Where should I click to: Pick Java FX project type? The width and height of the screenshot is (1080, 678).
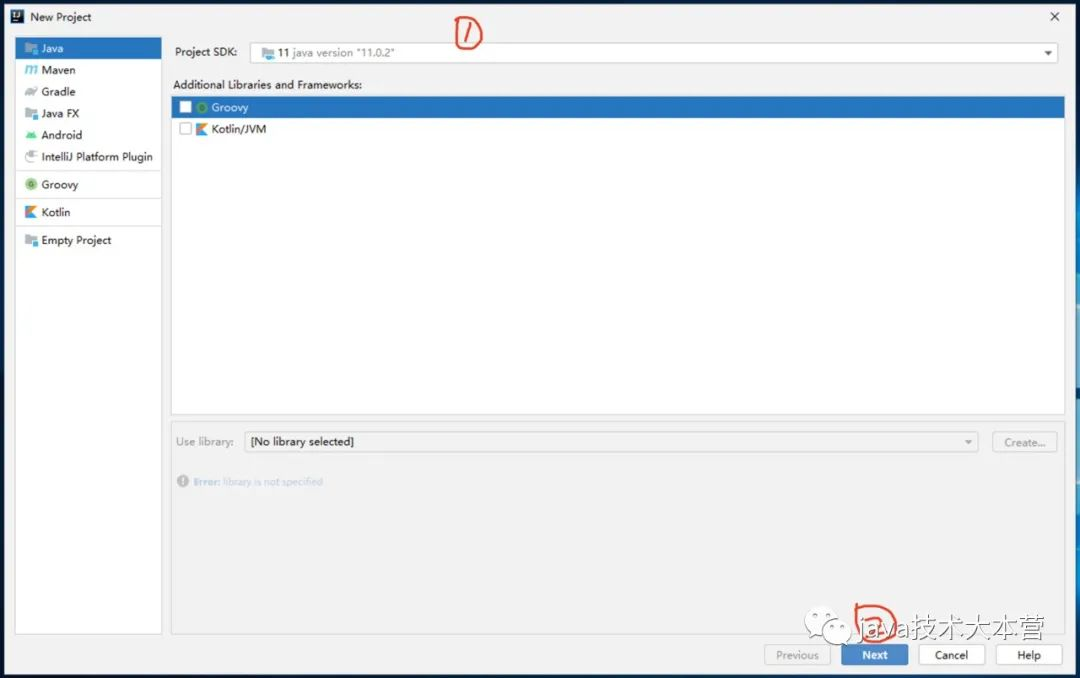pos(88,113)
